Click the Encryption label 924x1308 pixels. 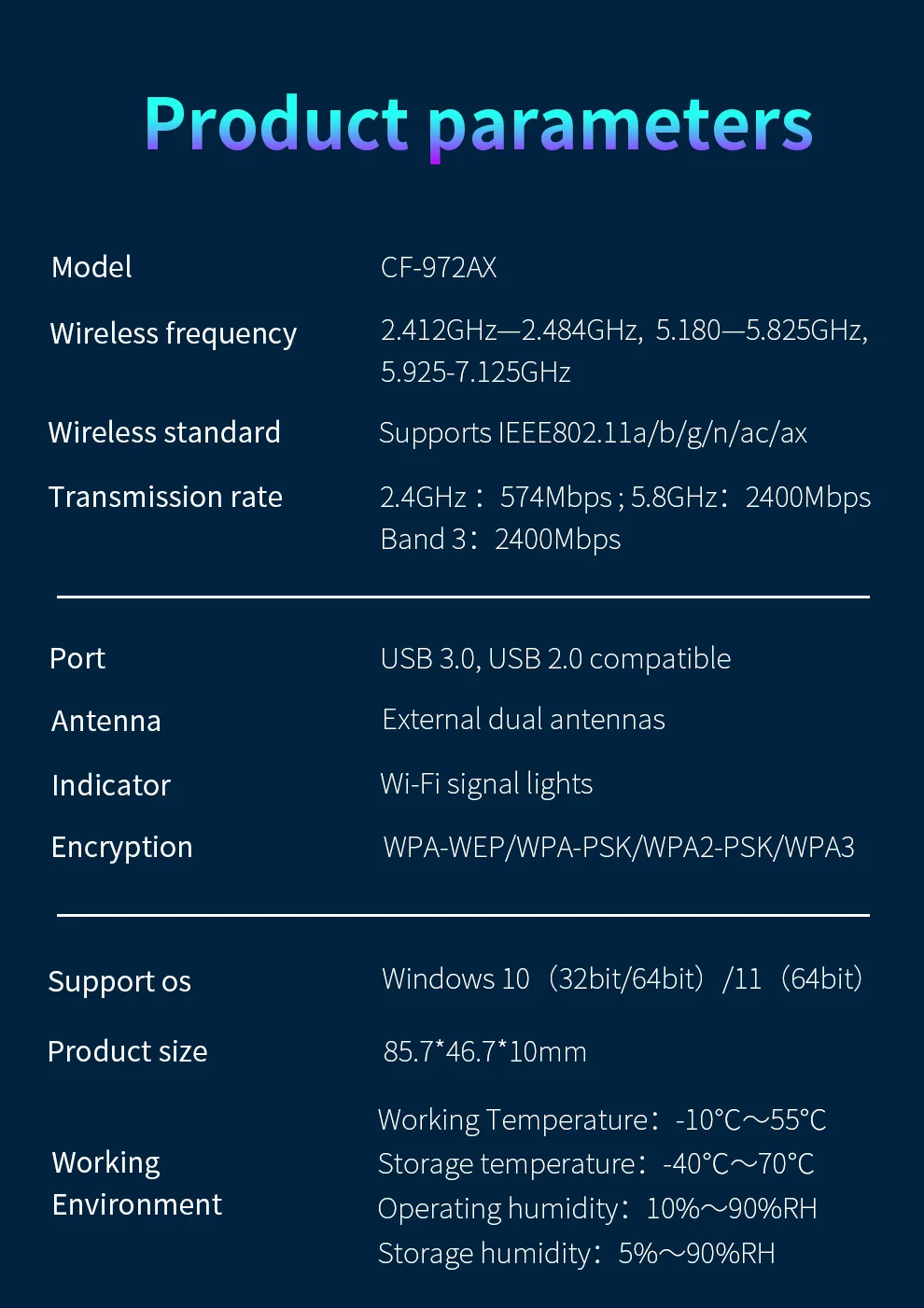tap(122, 847)
